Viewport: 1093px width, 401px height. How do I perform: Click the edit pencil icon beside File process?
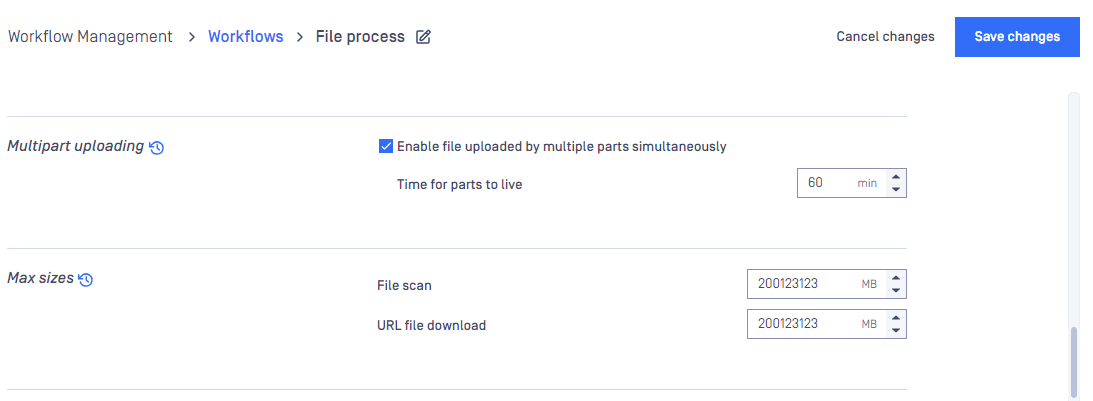click(423, 37)
